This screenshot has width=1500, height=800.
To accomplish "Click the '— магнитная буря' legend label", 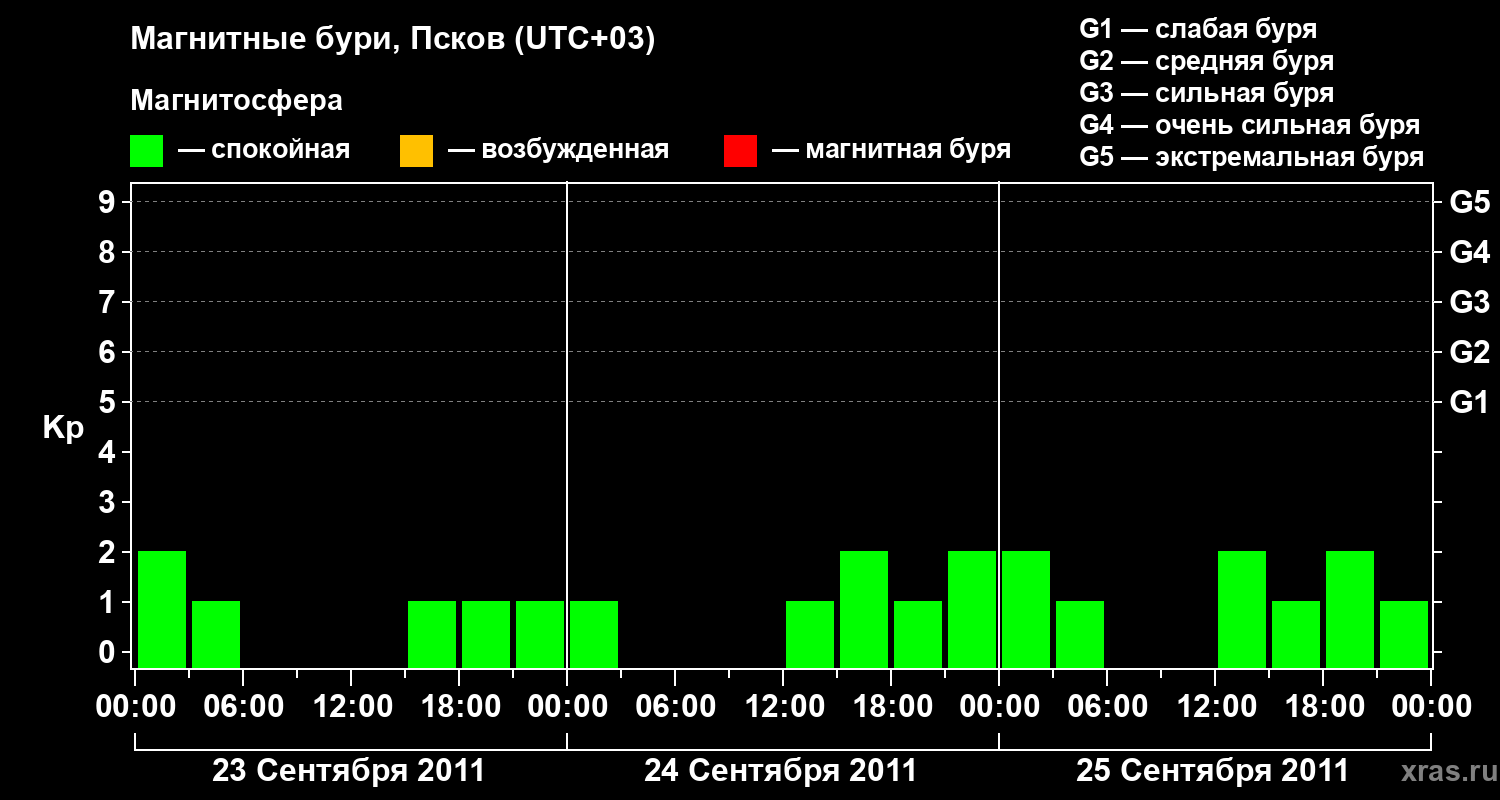I will pos(892,150).
